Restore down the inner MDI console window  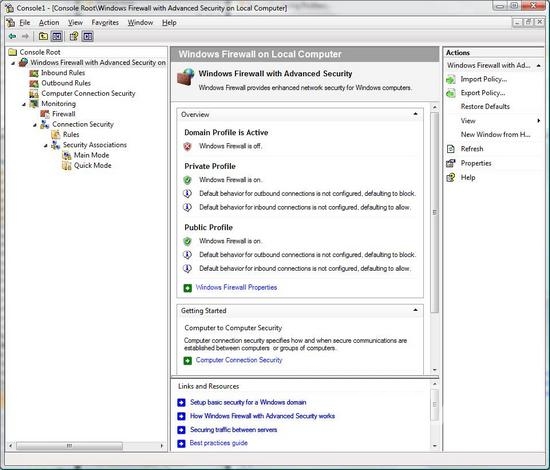tap(528, 22)
